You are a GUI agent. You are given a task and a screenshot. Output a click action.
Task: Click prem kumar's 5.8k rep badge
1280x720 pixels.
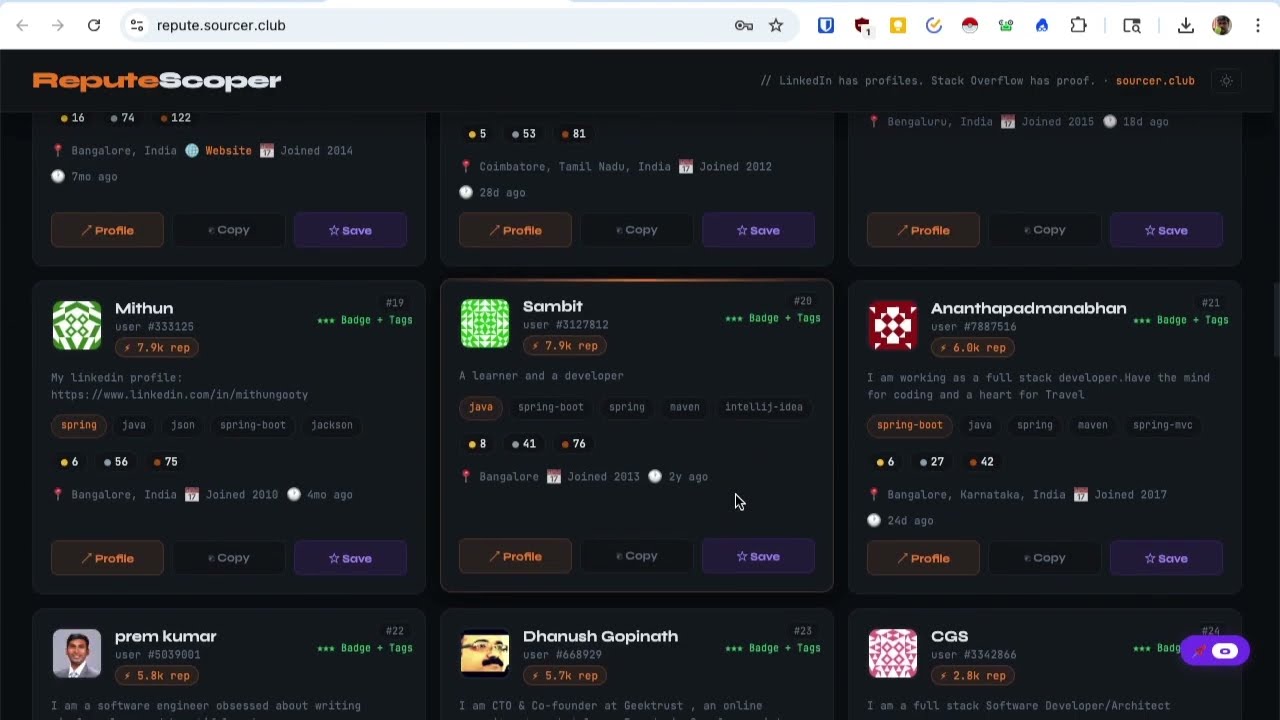coord(157,675)
